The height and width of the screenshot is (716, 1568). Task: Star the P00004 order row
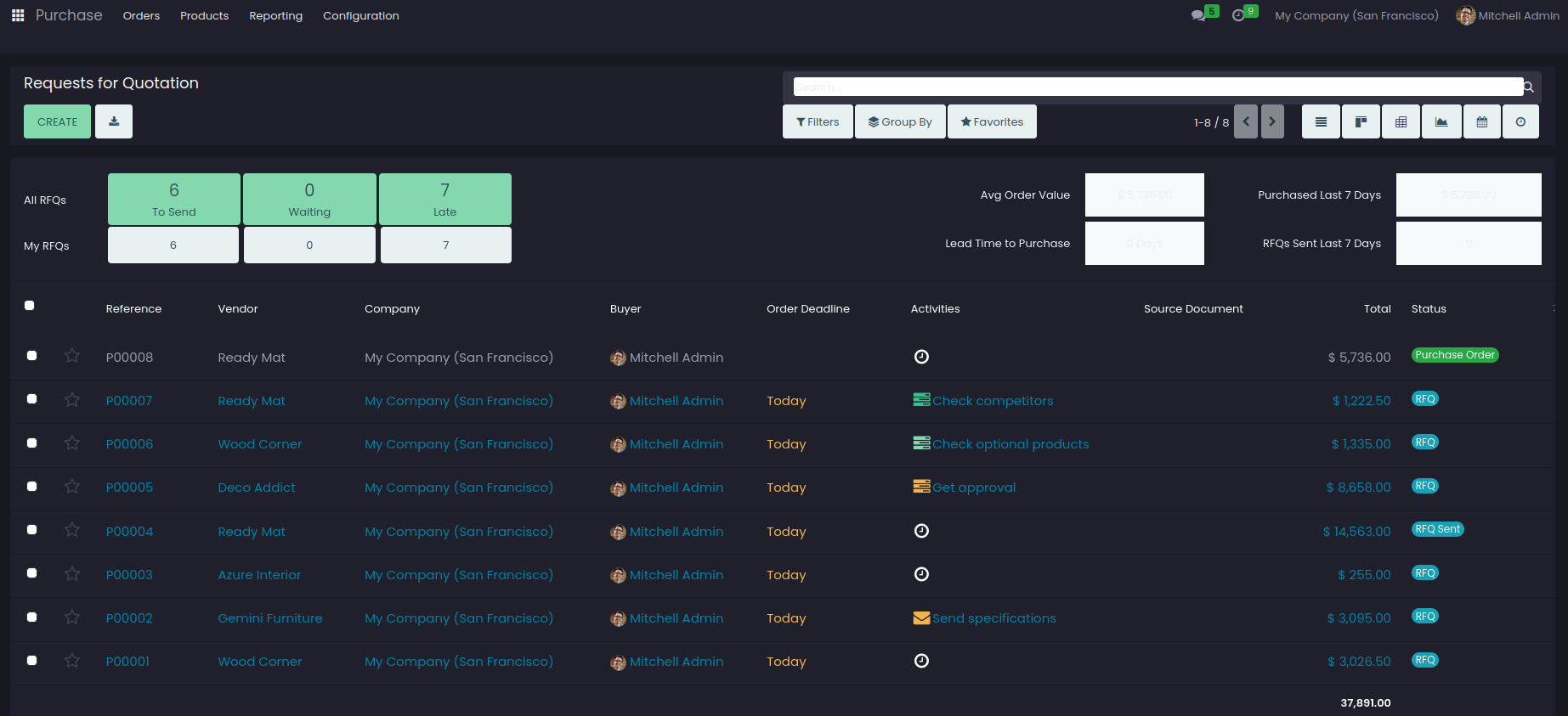(x=72, y=530)
